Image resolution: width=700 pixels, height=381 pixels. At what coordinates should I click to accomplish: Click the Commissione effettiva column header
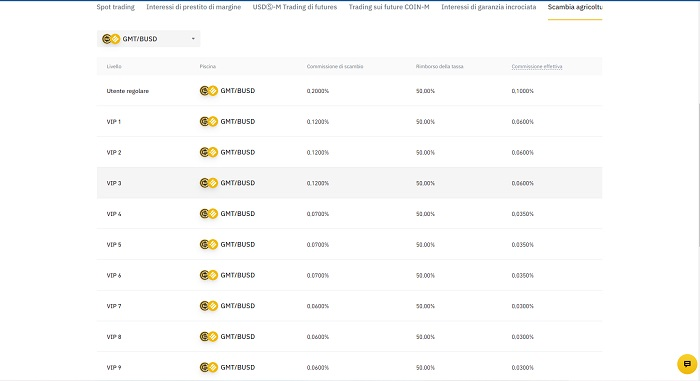[537, 67]
